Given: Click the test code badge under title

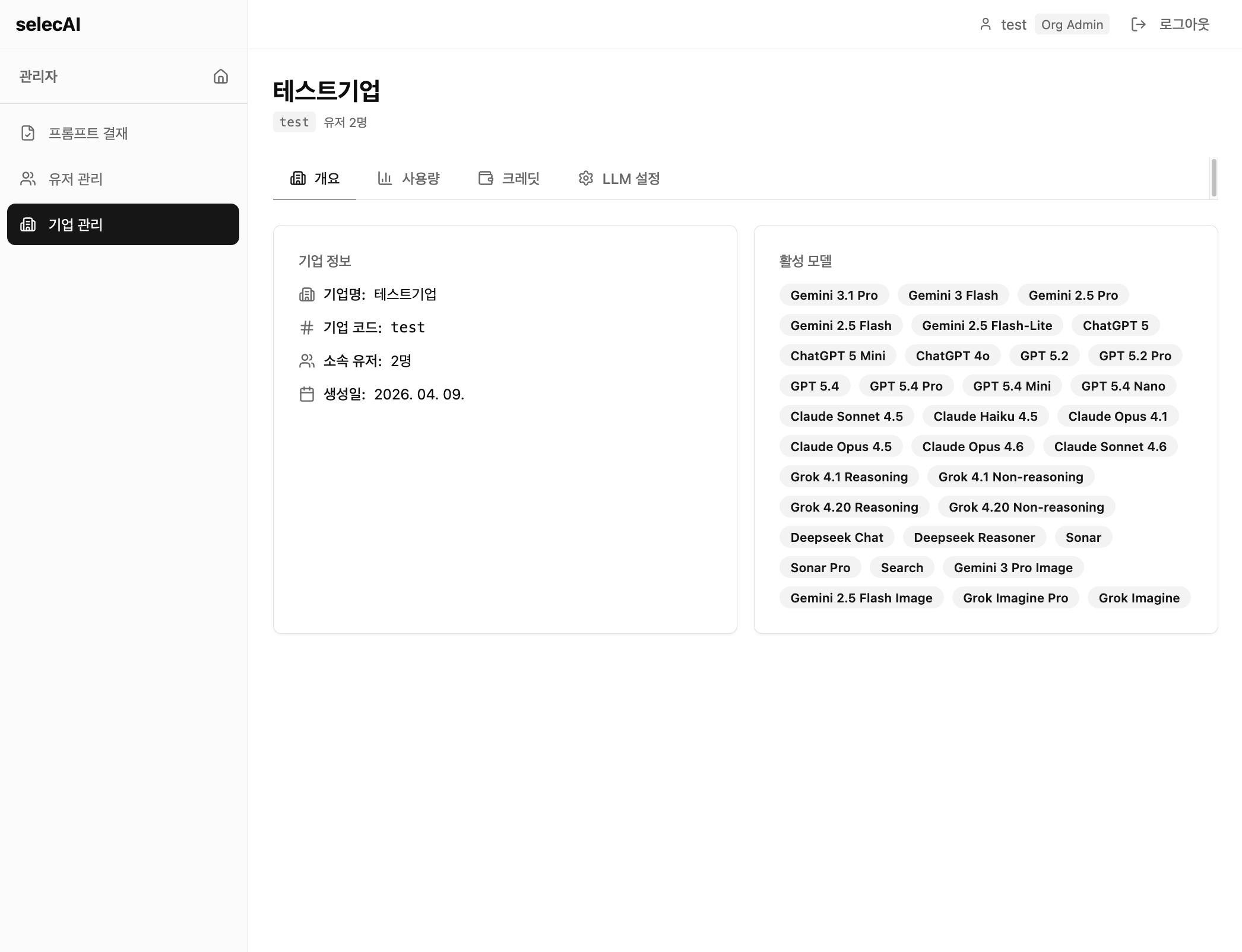Looking at the screenshot, I should pos(294,122).
